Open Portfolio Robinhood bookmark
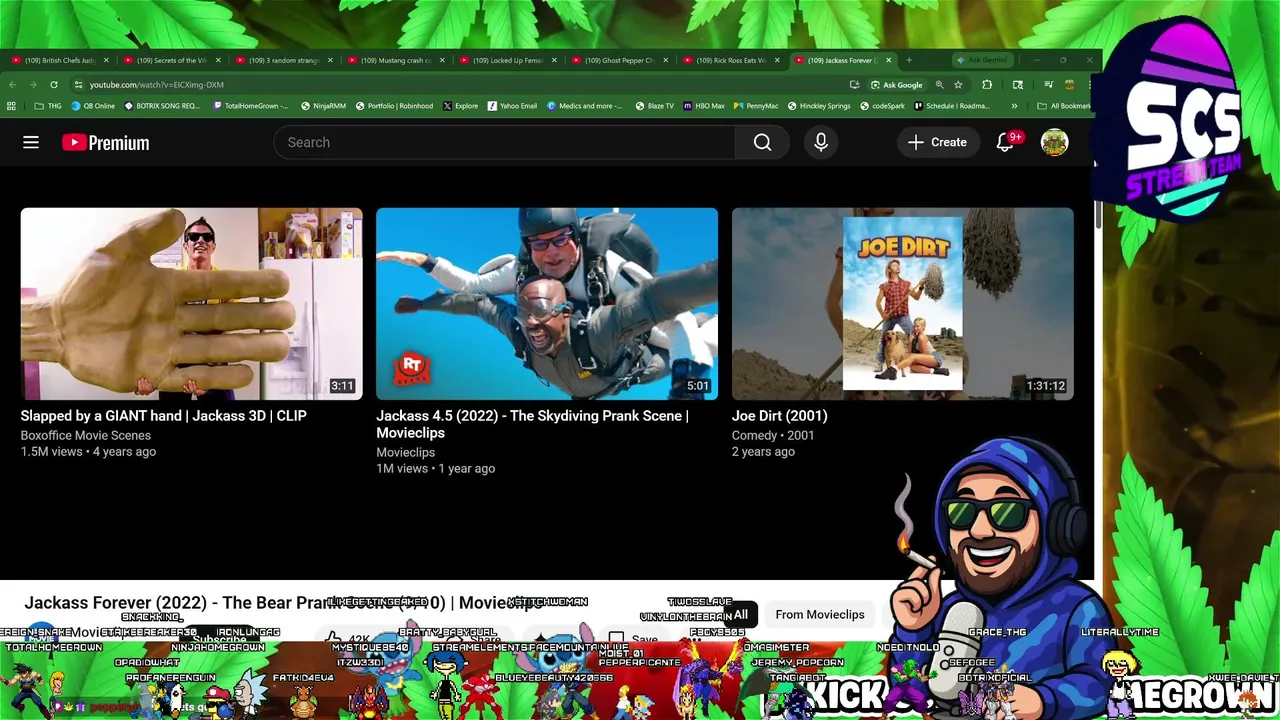This screenshot has width=1280, height=720. (394, 106)
